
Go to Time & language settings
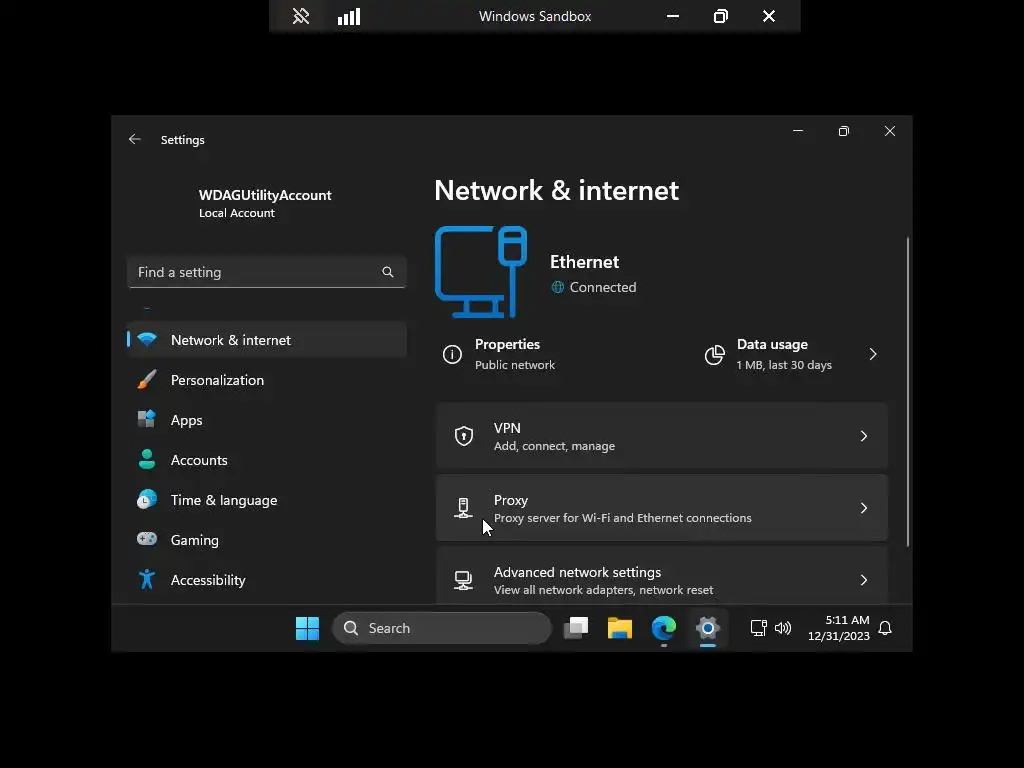click(x=266, y=500)
